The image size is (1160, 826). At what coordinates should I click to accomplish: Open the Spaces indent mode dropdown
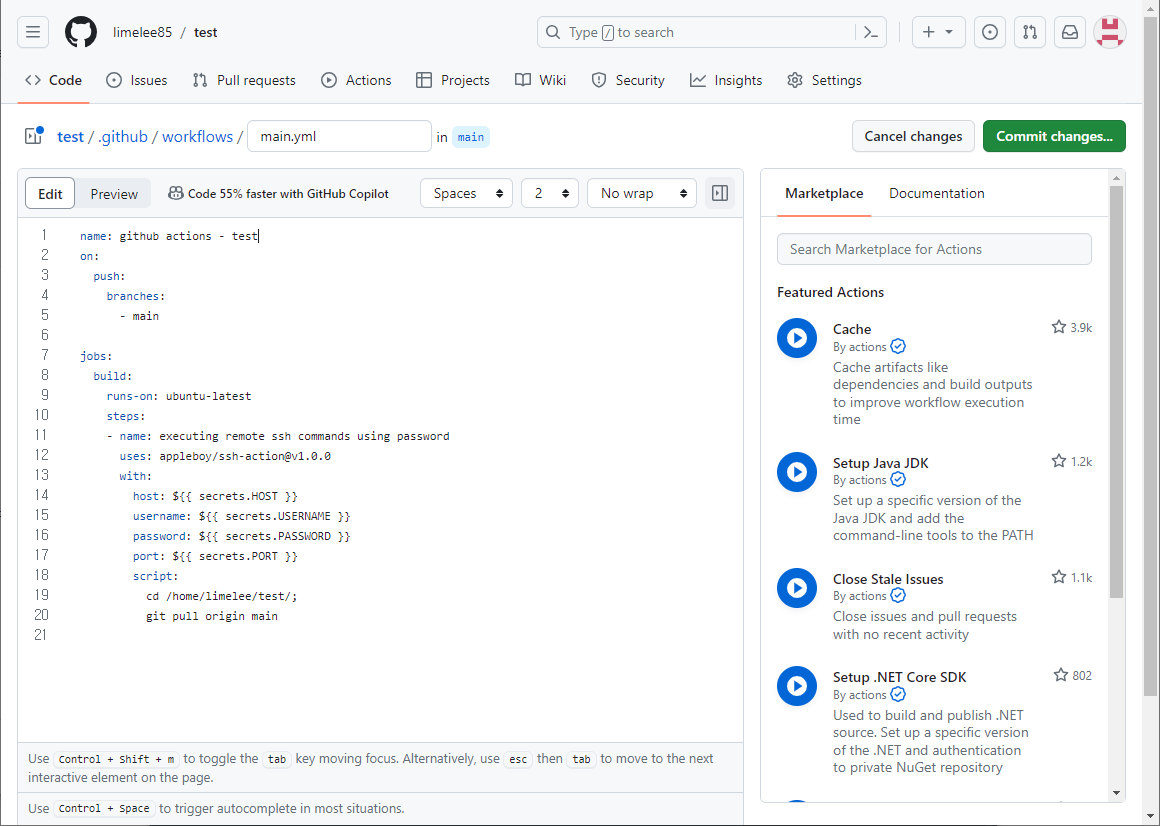(x=466, y=194)
